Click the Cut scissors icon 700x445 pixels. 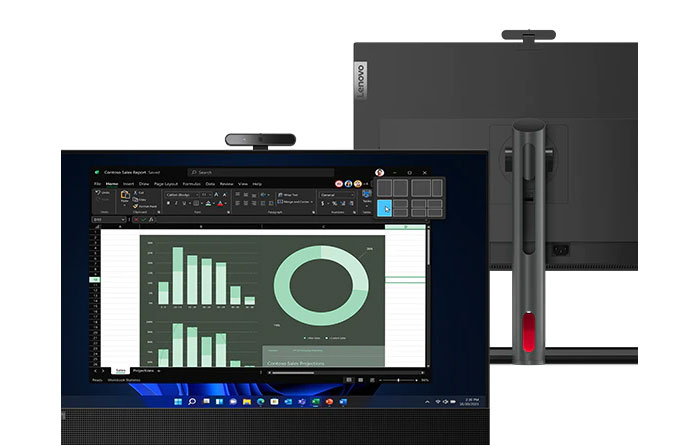(x=135, y=192)
